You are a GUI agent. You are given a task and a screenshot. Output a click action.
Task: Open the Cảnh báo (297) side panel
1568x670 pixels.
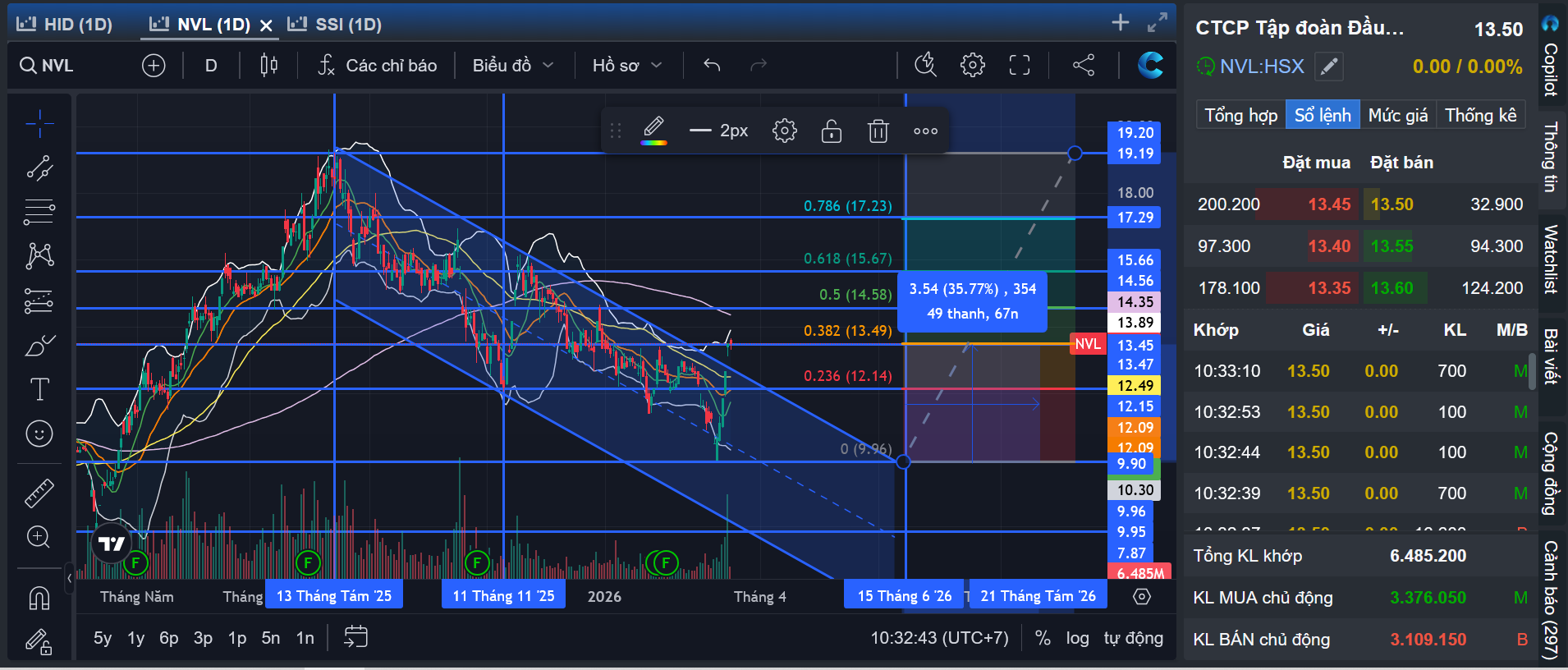tap(1550, 599)
